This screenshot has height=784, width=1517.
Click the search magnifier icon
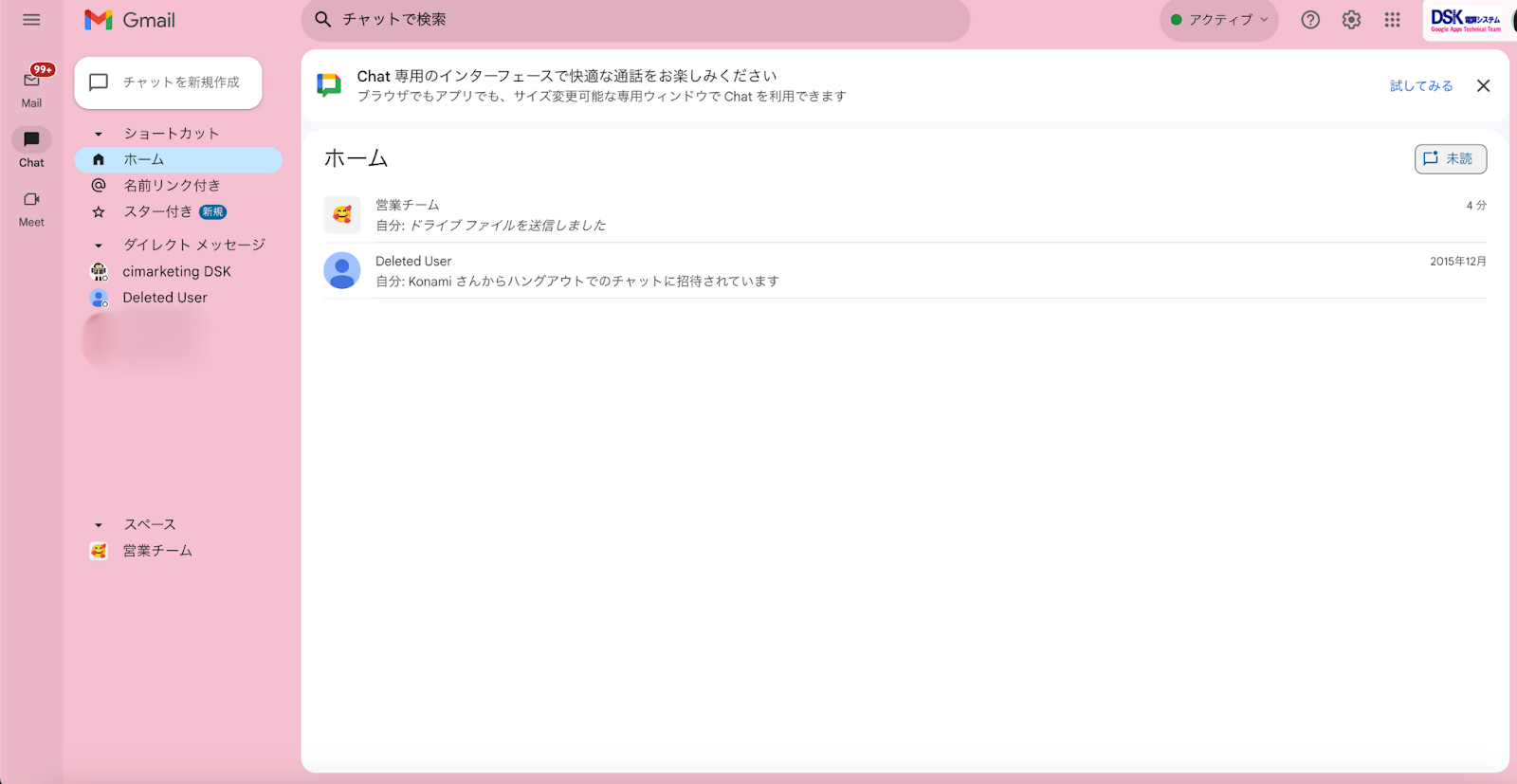[x=323, y=20]
